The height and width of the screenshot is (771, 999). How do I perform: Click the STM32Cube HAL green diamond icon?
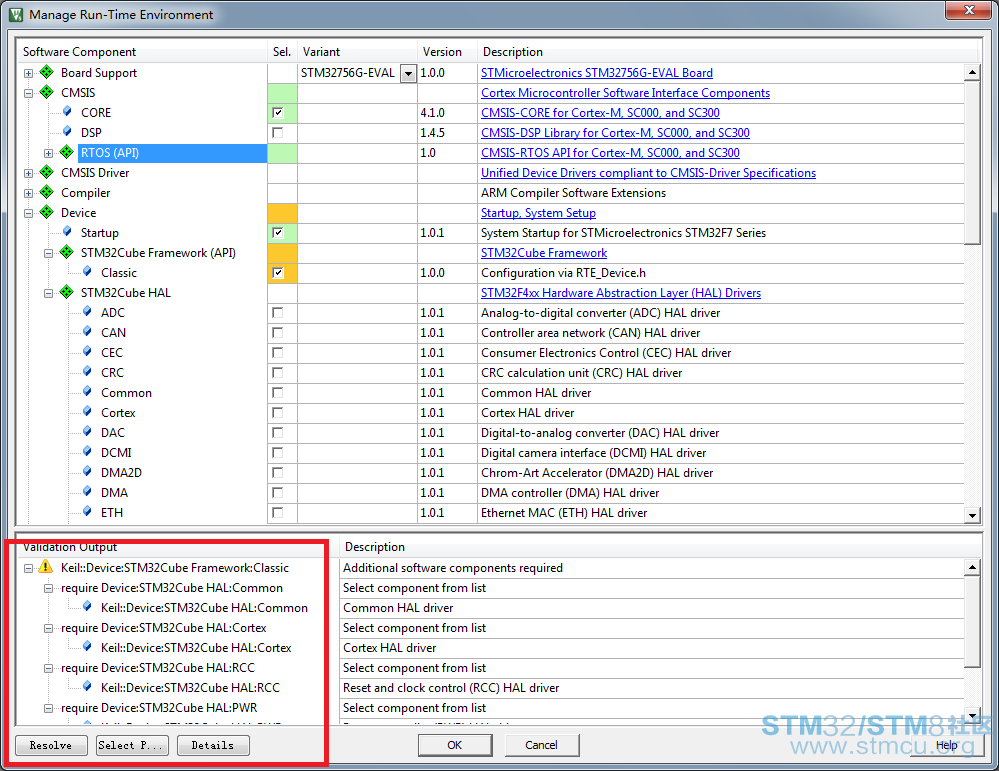pyautogui.click(x=67, y=292)
